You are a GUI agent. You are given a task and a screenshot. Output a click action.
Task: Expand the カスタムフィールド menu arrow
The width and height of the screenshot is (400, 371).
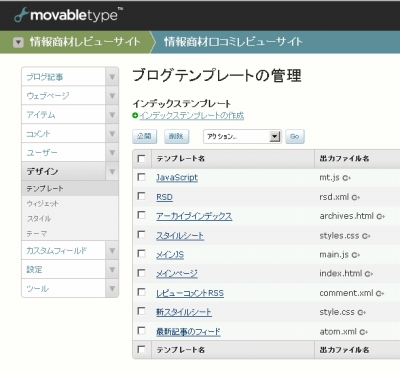click(112, 251)
